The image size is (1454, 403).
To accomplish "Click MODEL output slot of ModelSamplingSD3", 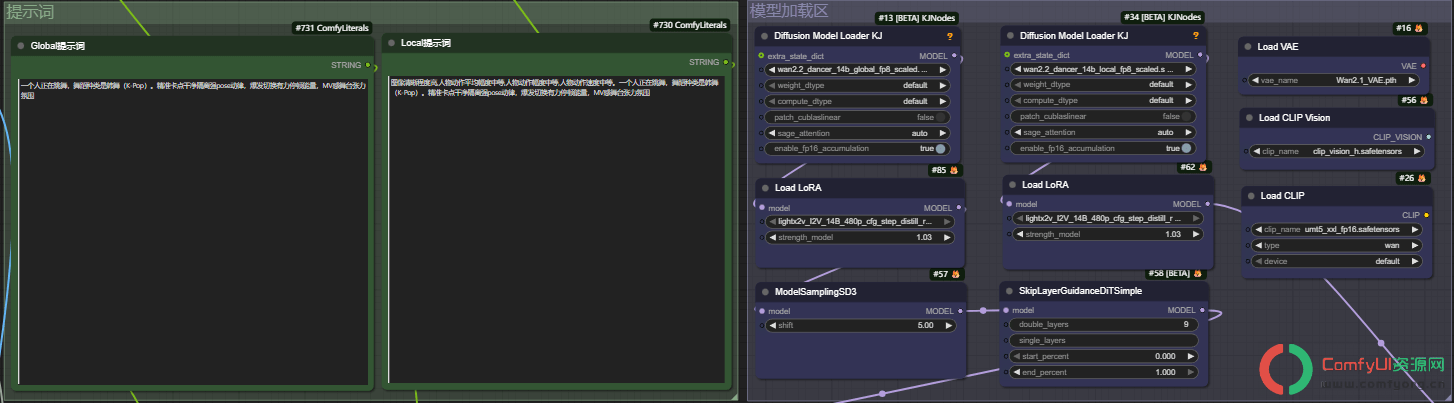I will [x=961, y=311].
